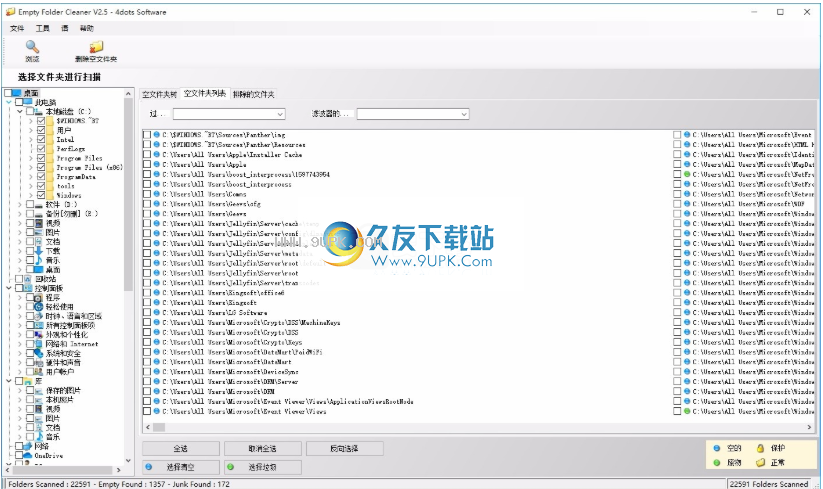The image size is (823, 489).
Task: Click the tree panel's horizontal scrollbar thumb
Action: [x=63, y=470]
